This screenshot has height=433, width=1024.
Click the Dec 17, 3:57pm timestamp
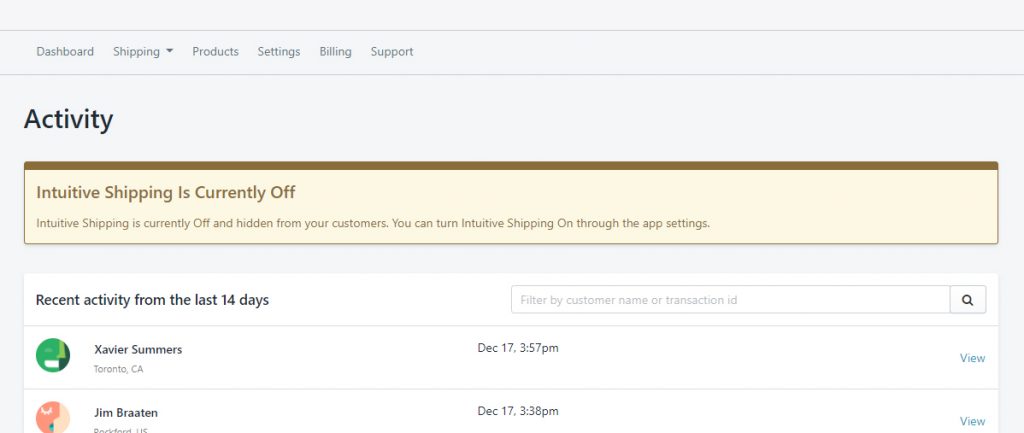click(518, 348)
